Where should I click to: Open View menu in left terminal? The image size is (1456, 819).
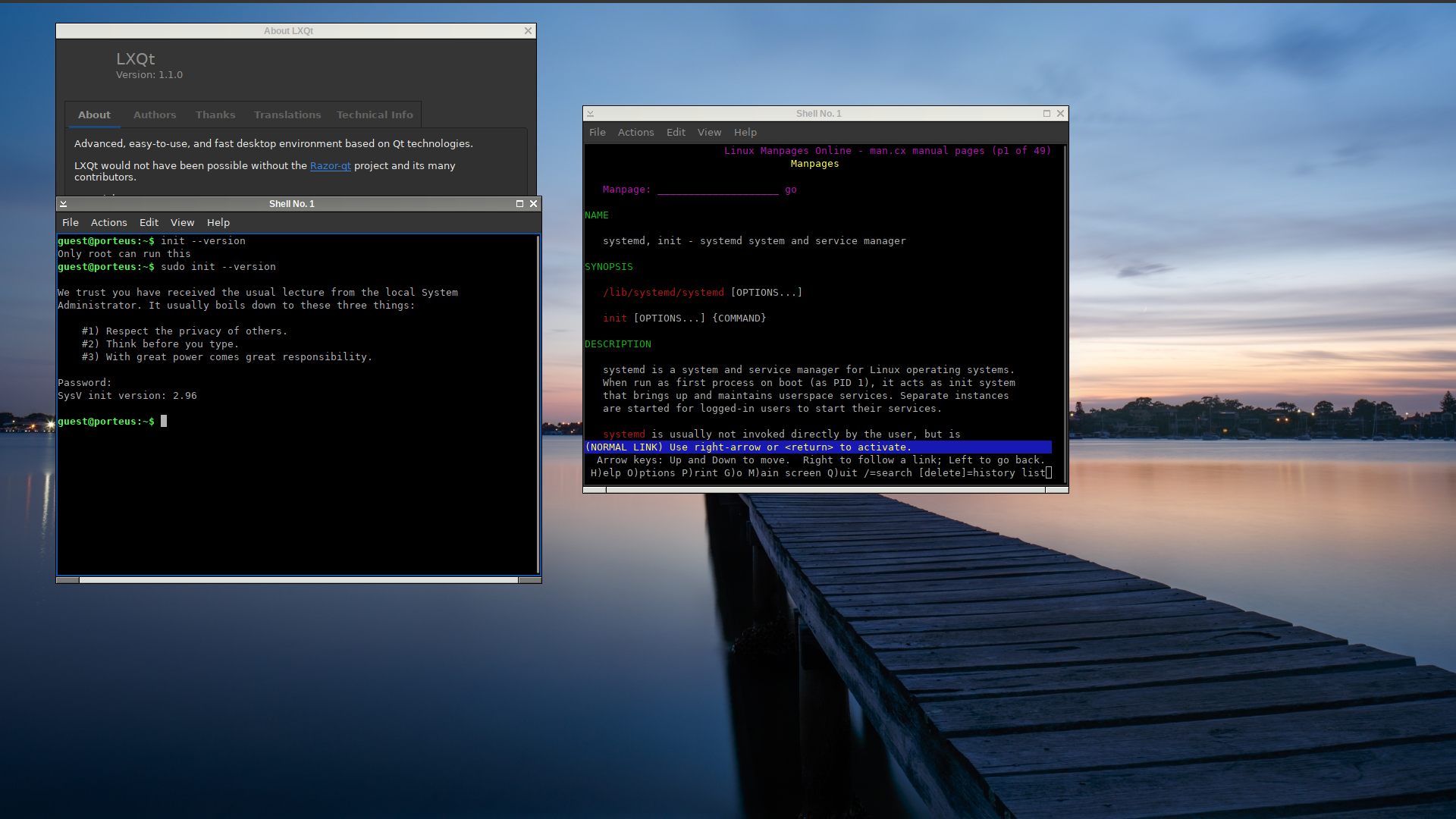pos(182,222)
